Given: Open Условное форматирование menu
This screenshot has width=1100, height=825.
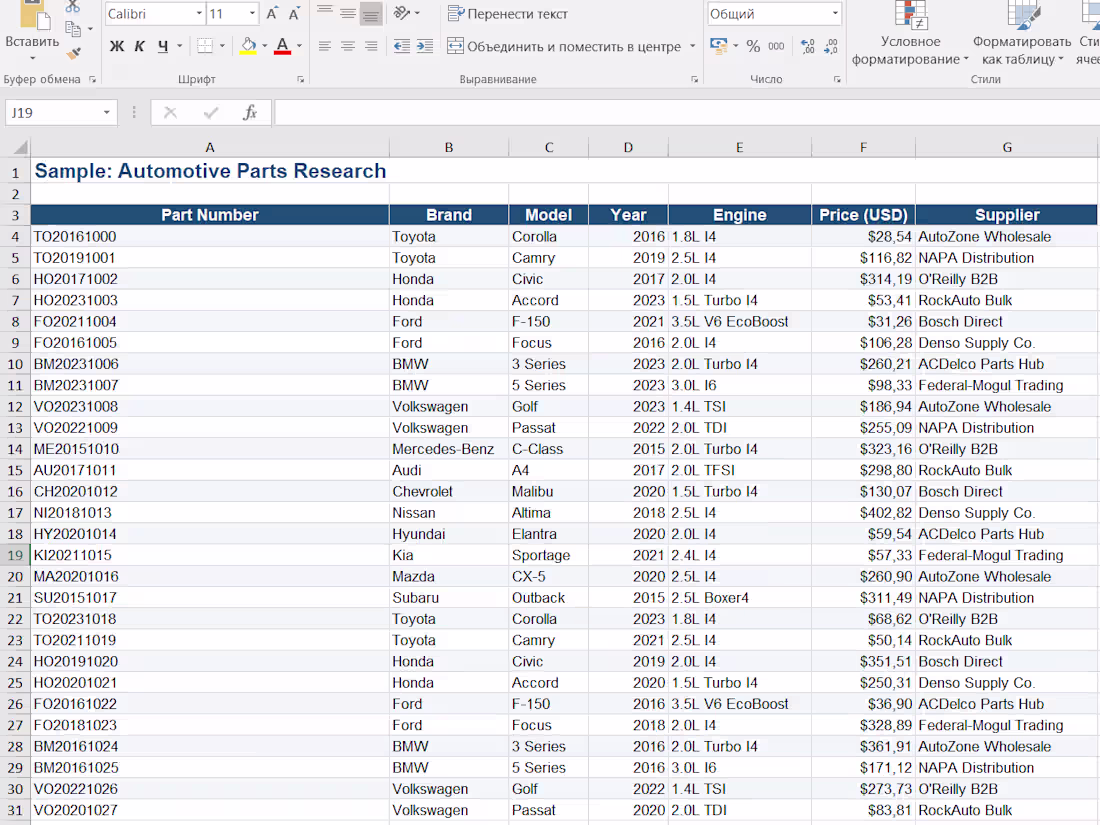Looking at the screenshot, I should click(911, 33).
